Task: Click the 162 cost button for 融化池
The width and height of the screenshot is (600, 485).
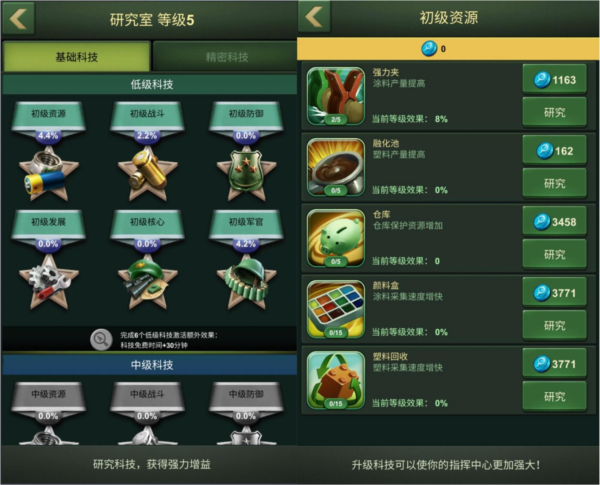Action: (554, 151)
